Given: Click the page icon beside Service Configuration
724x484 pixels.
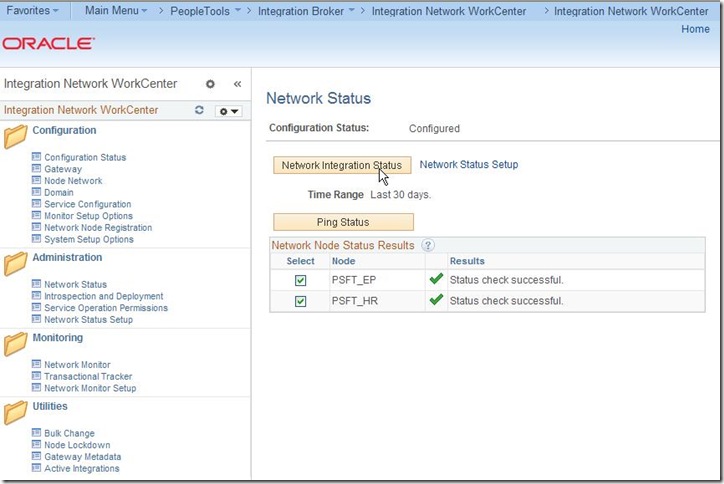Looking at the screenshot, I should [x=36, y=204].
